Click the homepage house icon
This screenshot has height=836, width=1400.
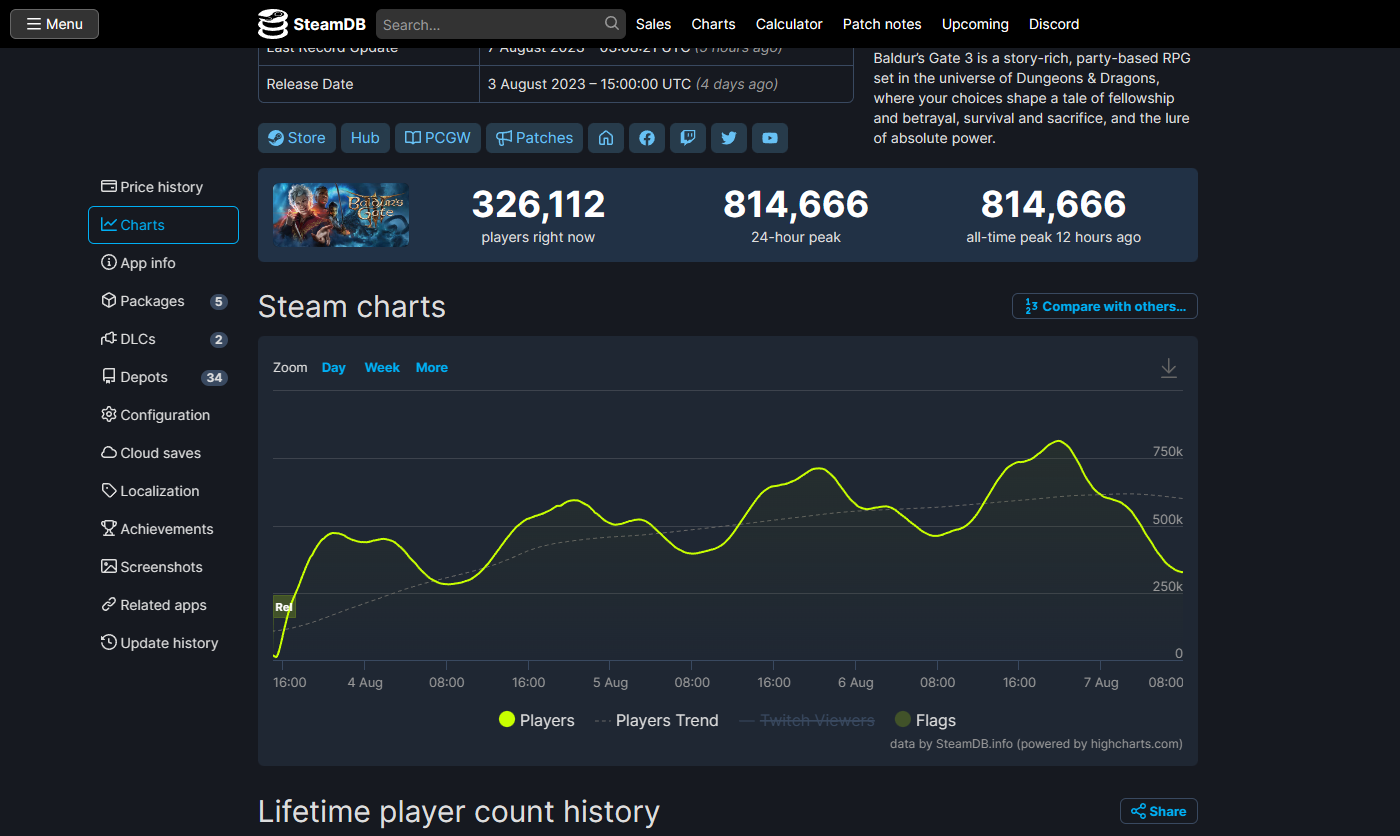point(606,138)
